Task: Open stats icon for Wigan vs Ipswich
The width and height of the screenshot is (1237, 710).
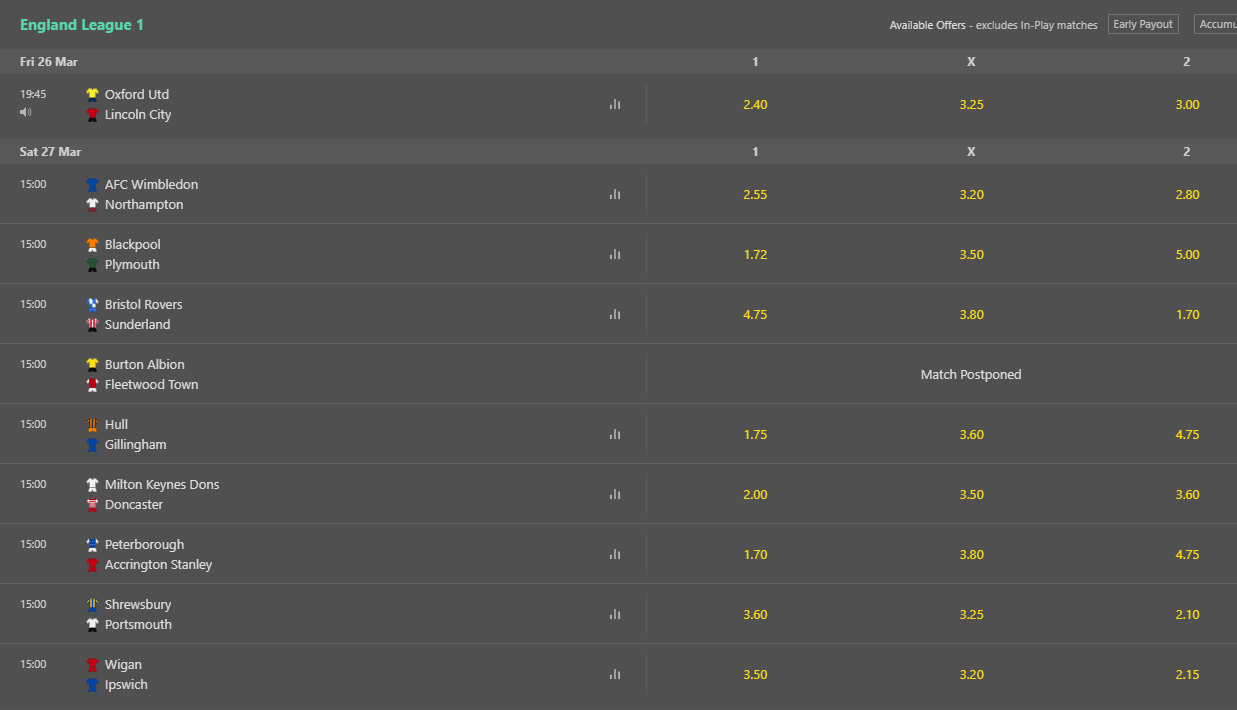Action: (615, 674)
